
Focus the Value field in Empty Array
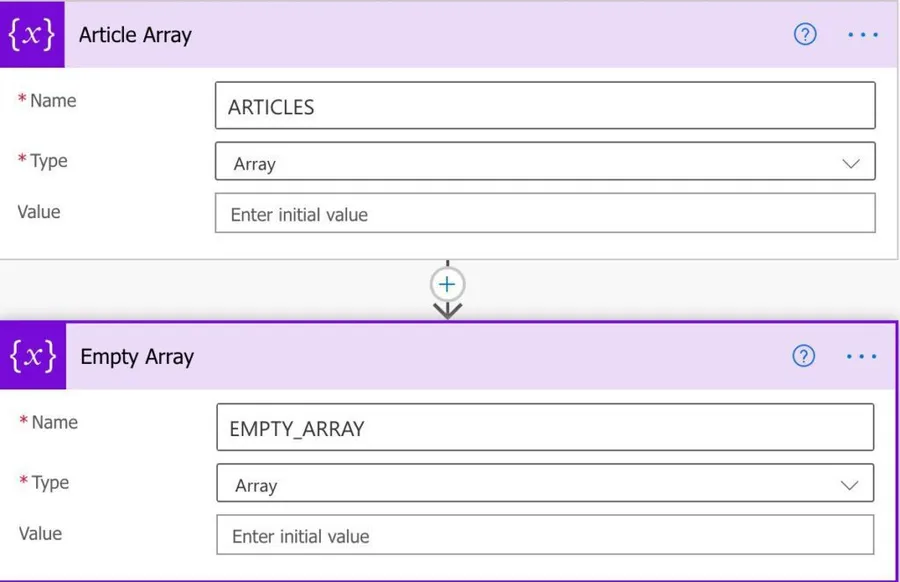pyautogui.click(x=545, y=536)
